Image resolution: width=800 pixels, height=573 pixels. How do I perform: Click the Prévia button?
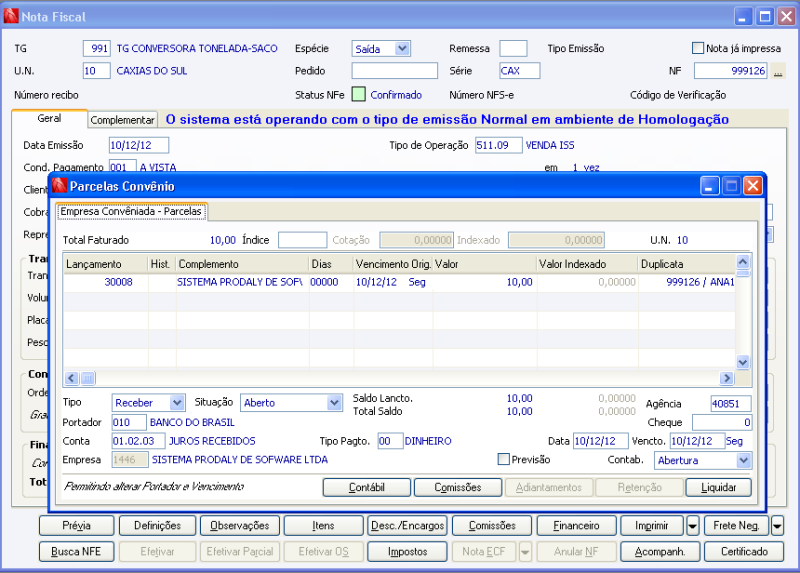(77, 525)
